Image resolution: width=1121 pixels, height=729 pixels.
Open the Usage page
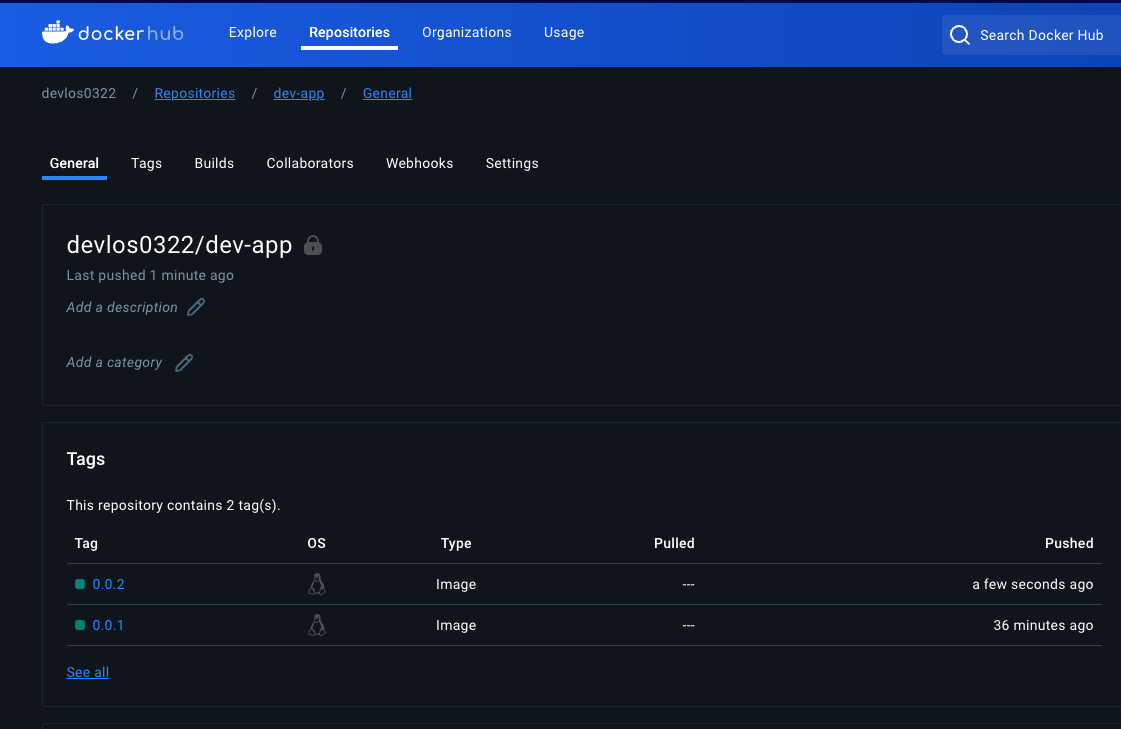click(563, 32)
